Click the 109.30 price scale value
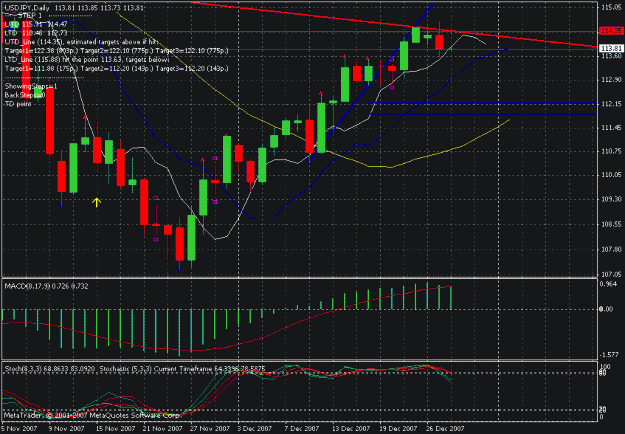This screenshot has width=625, height=434. [x=611, y=199]
